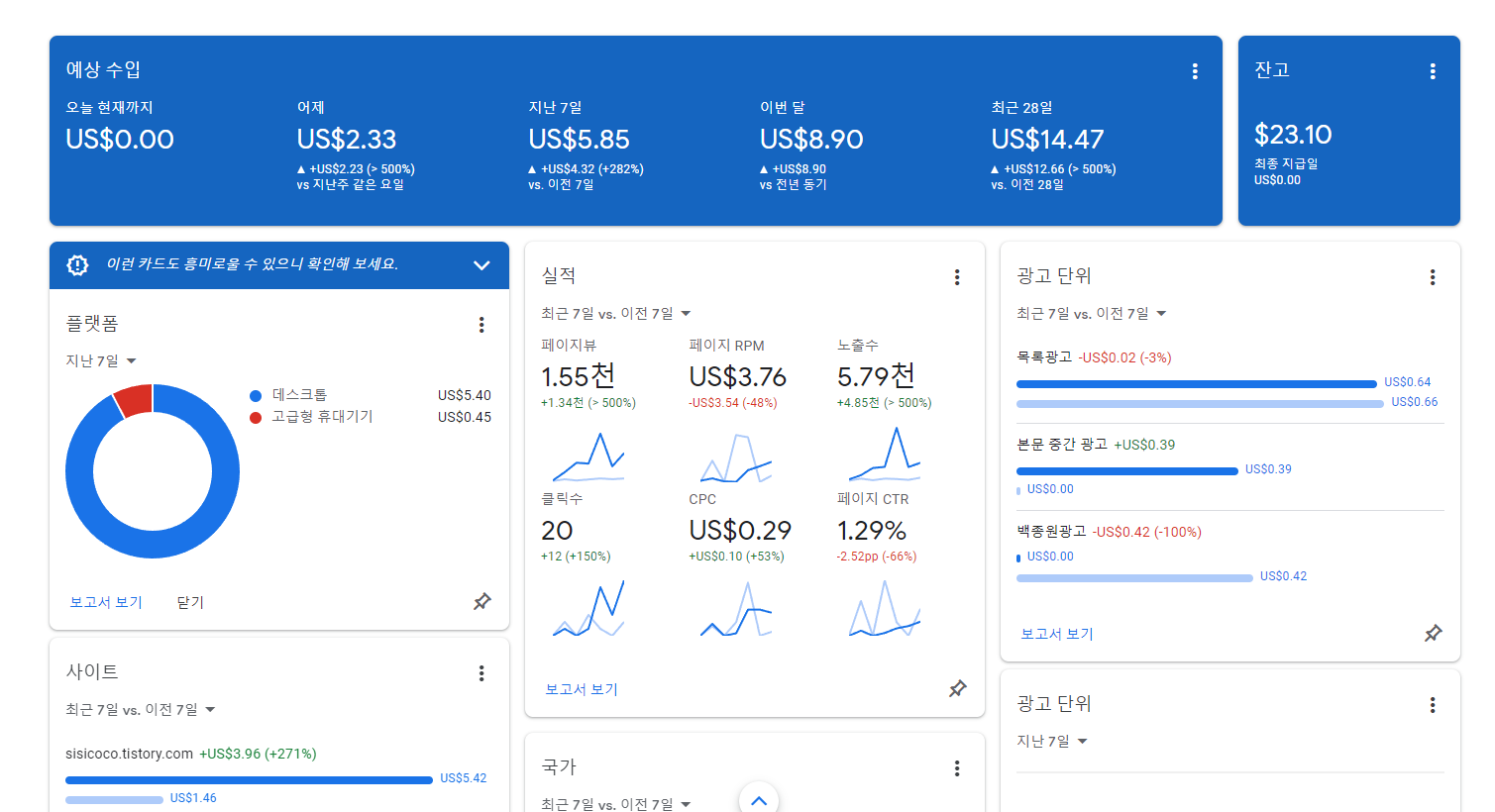Click the CPC sparkline chart
The height and width of the screenshot is (812, 1495).
tap(736, 608)
